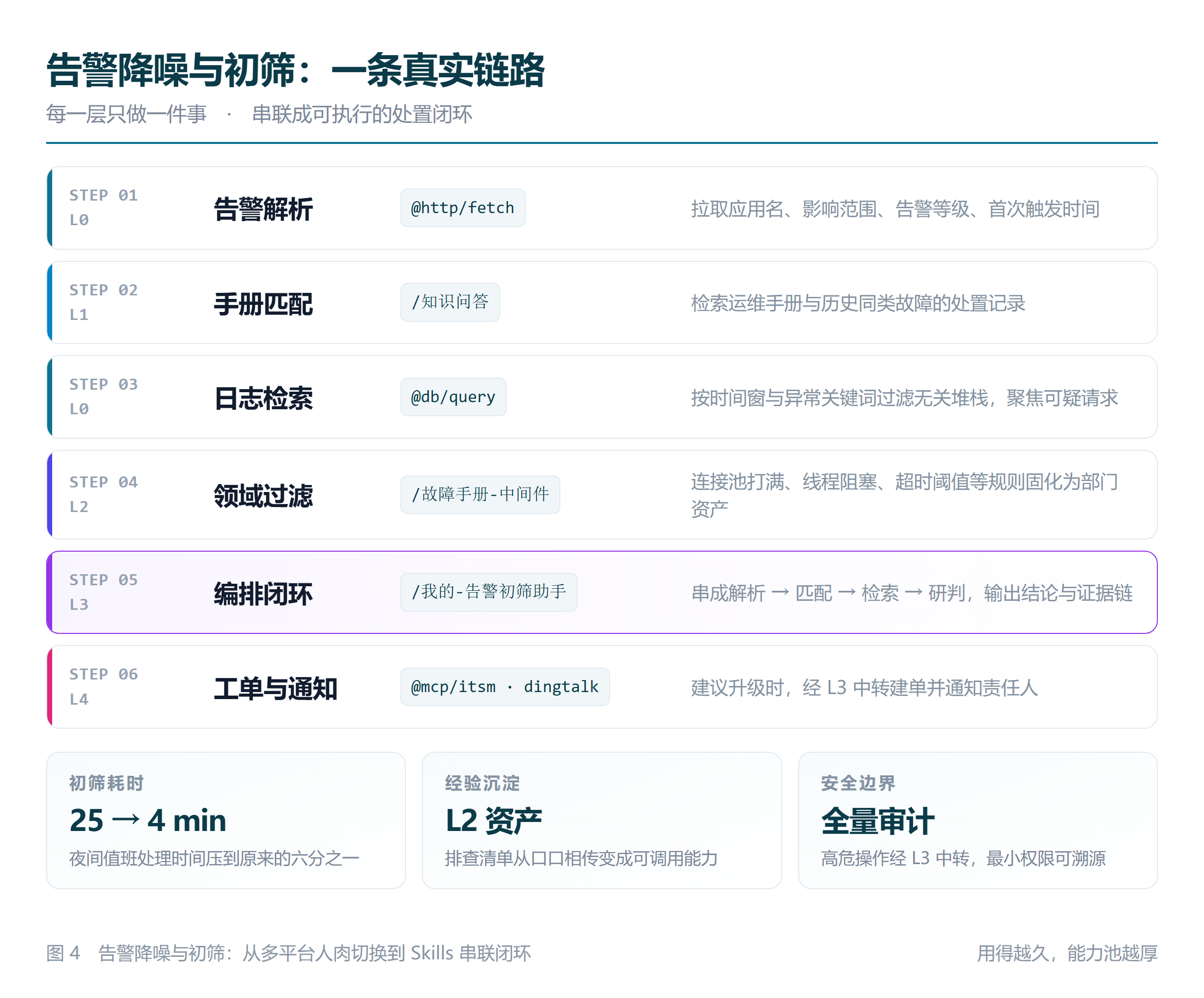Click the STEP 05 L3 label

tap(103, 592)
